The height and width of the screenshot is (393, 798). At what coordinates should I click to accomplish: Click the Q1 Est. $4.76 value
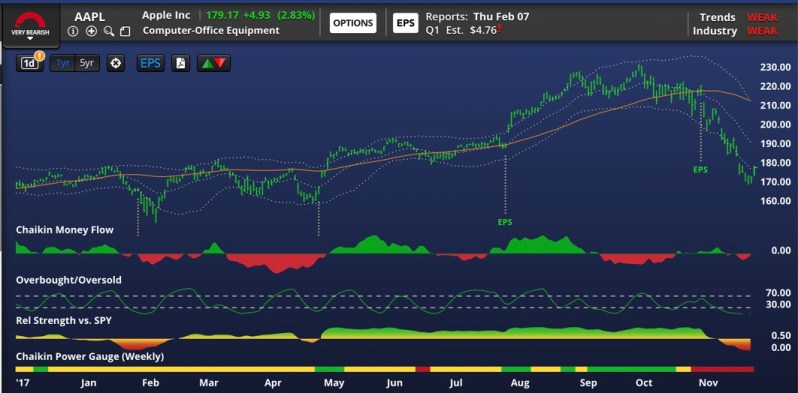tap(461, 30)
